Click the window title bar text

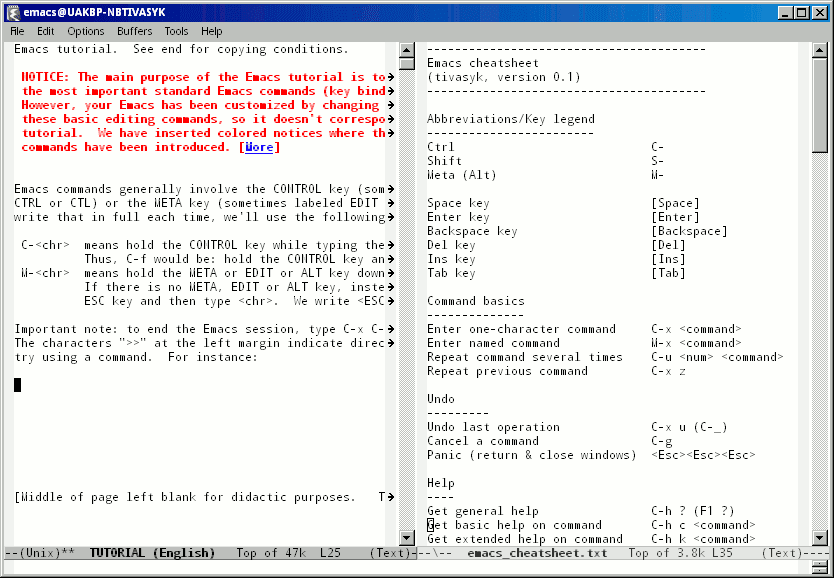tap(96, 13)
